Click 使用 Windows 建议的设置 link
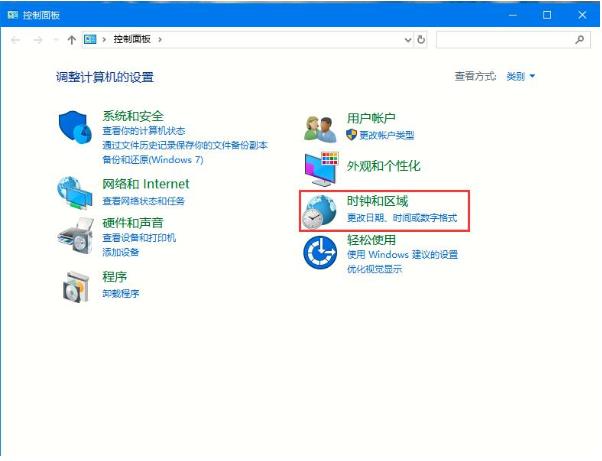 402,254
